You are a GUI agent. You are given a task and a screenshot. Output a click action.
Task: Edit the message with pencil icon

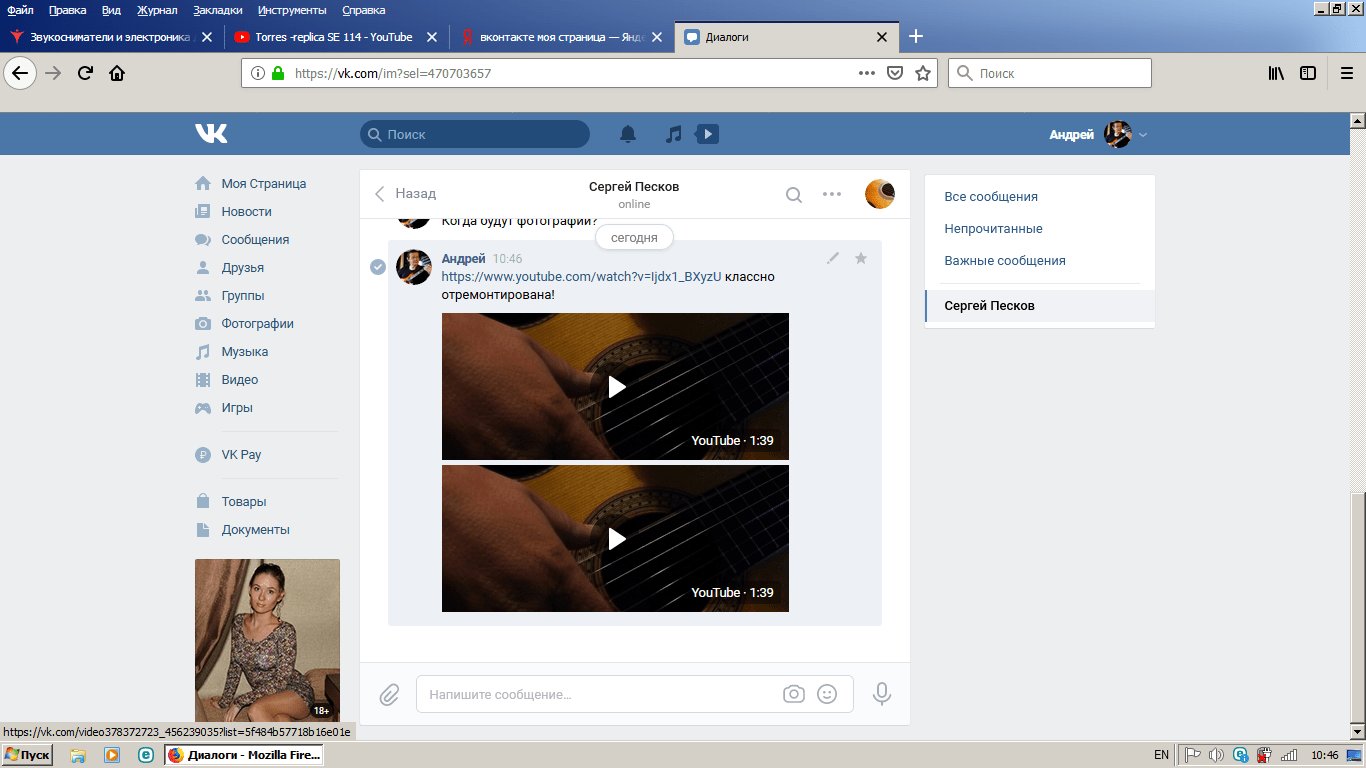pyautogui.click(x=833, y=259)
